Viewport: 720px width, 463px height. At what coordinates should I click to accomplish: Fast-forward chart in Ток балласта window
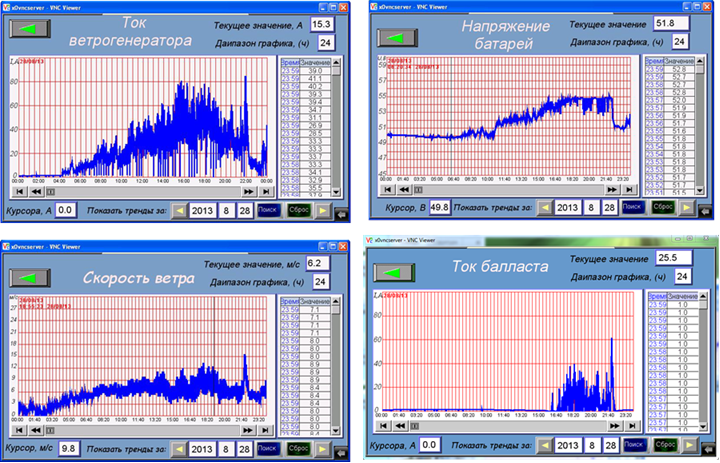pos(615,426)
